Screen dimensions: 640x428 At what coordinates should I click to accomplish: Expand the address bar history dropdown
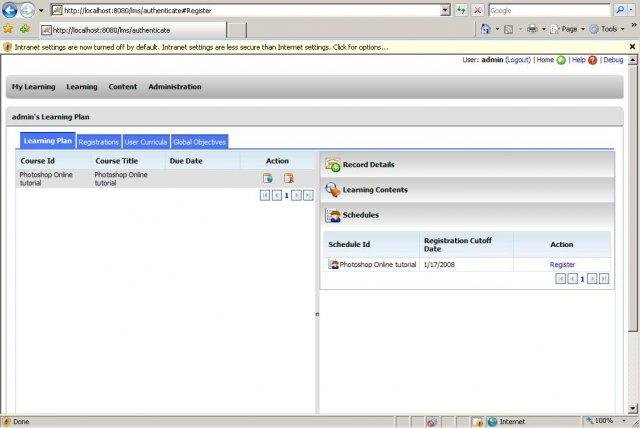(x=446, y=11)
